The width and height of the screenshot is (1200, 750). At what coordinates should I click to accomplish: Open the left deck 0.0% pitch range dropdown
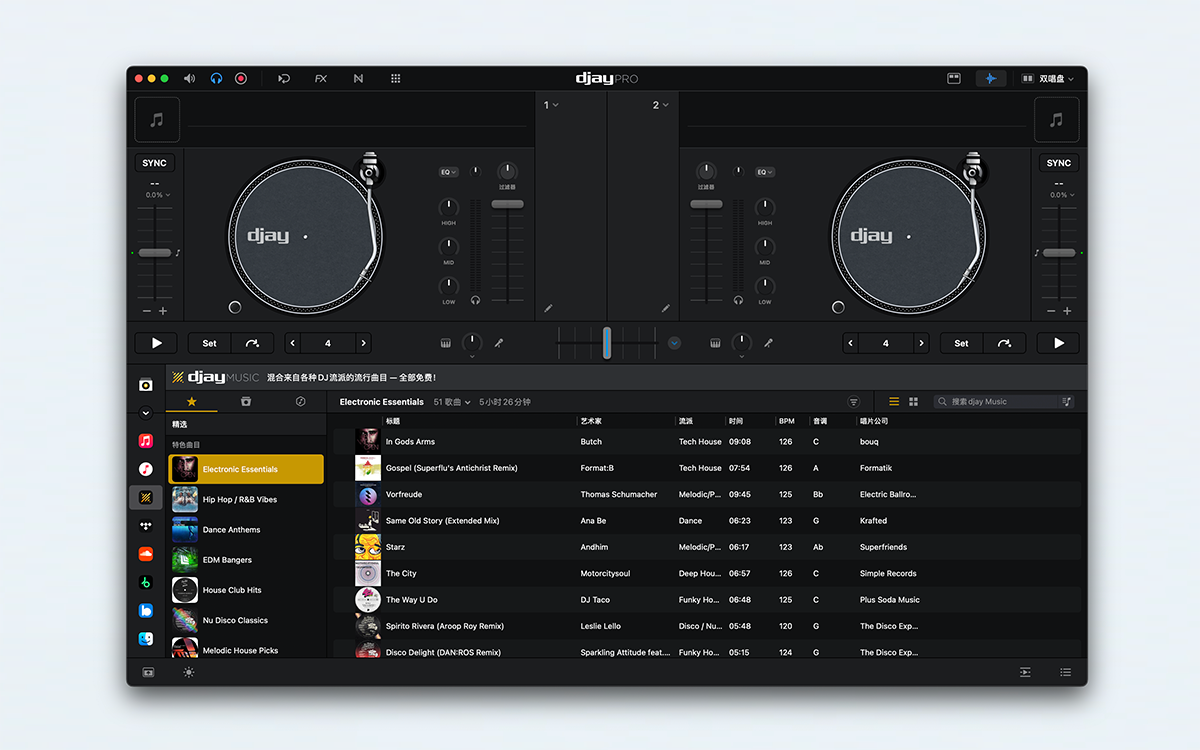[x=158, y=195]
